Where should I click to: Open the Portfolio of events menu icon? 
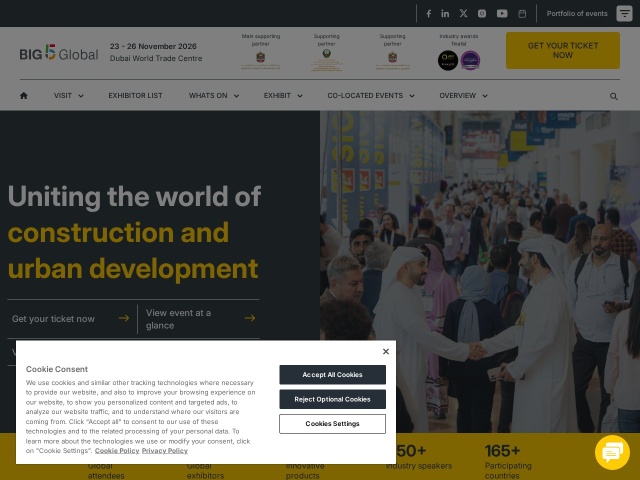624,13
